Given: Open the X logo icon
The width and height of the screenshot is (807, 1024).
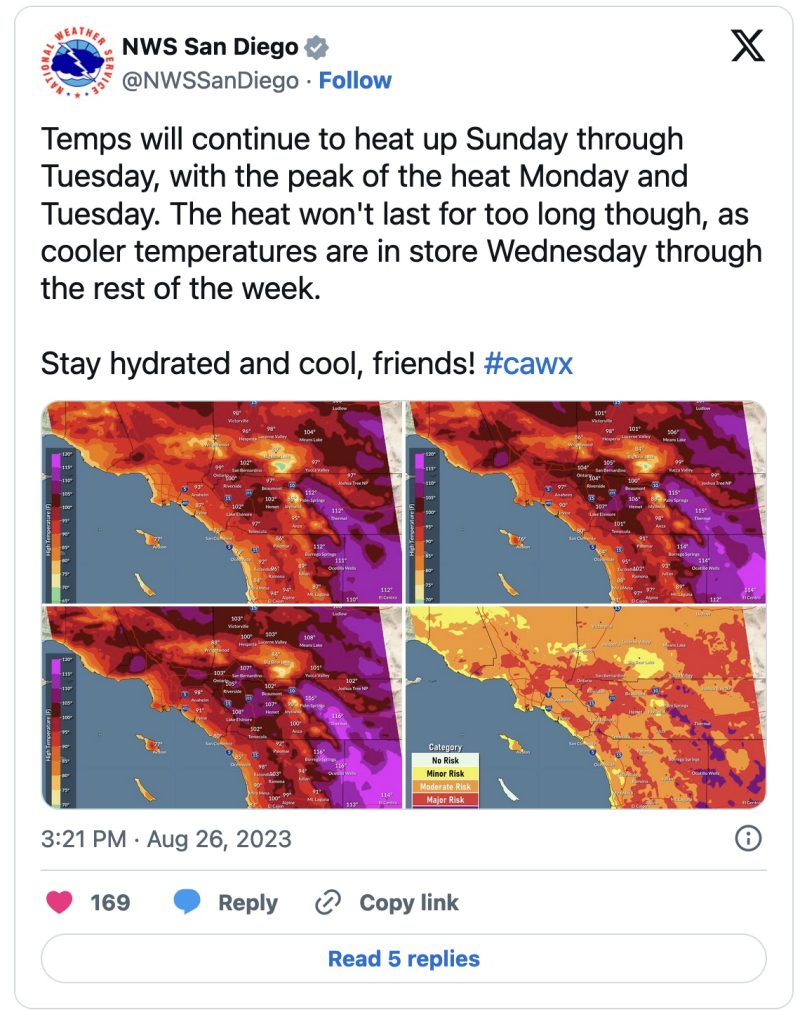Looking at the screenshot, I should coord(748,46).
